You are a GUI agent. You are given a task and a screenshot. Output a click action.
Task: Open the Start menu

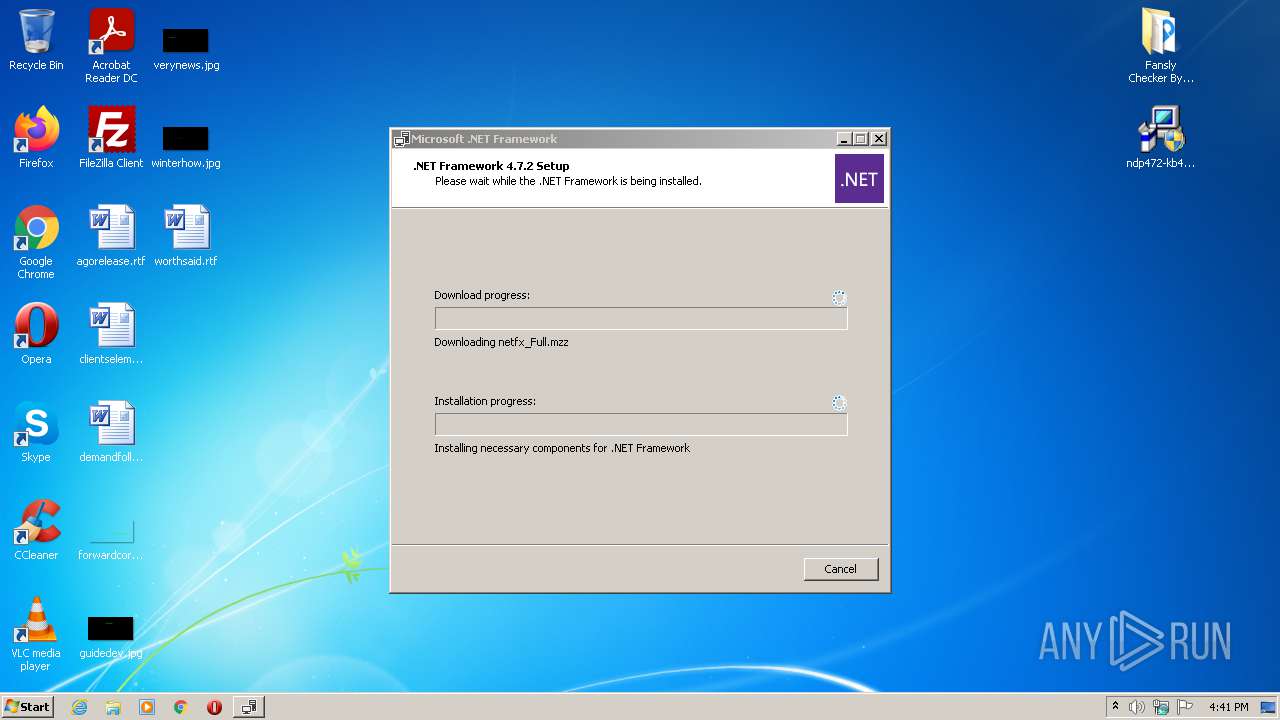[27, 707]
